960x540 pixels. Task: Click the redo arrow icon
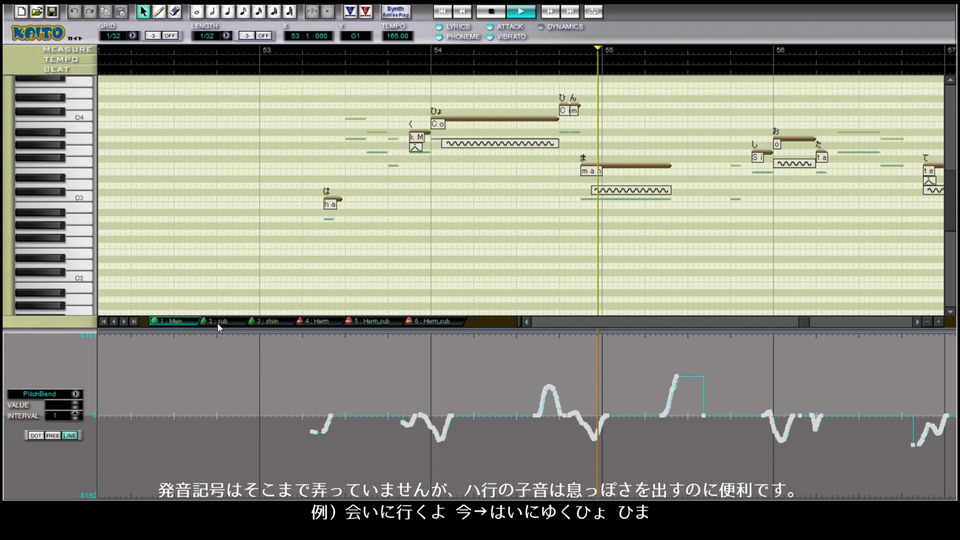click(x=89, y=12)
